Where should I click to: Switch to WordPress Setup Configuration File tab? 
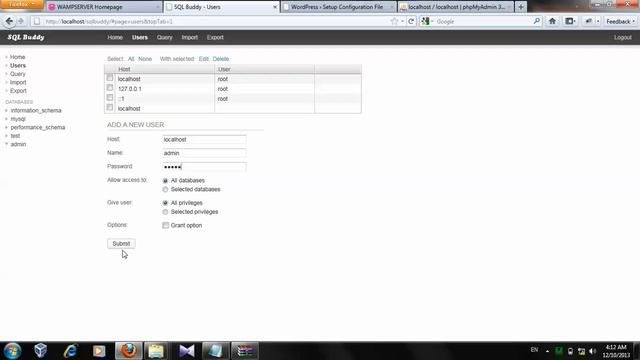(338, 7)
